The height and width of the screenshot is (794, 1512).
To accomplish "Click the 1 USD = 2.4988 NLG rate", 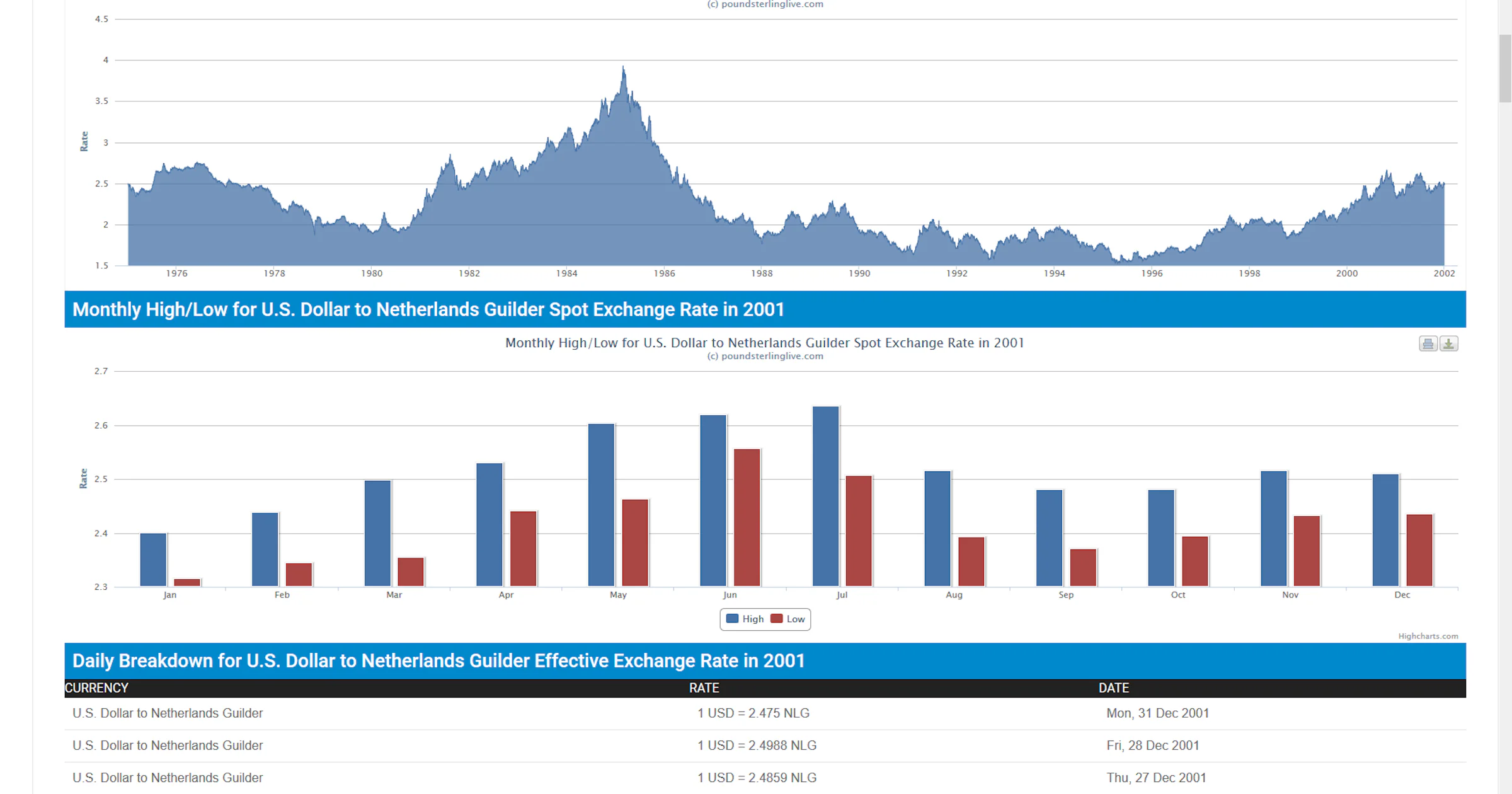I will 757,745.
